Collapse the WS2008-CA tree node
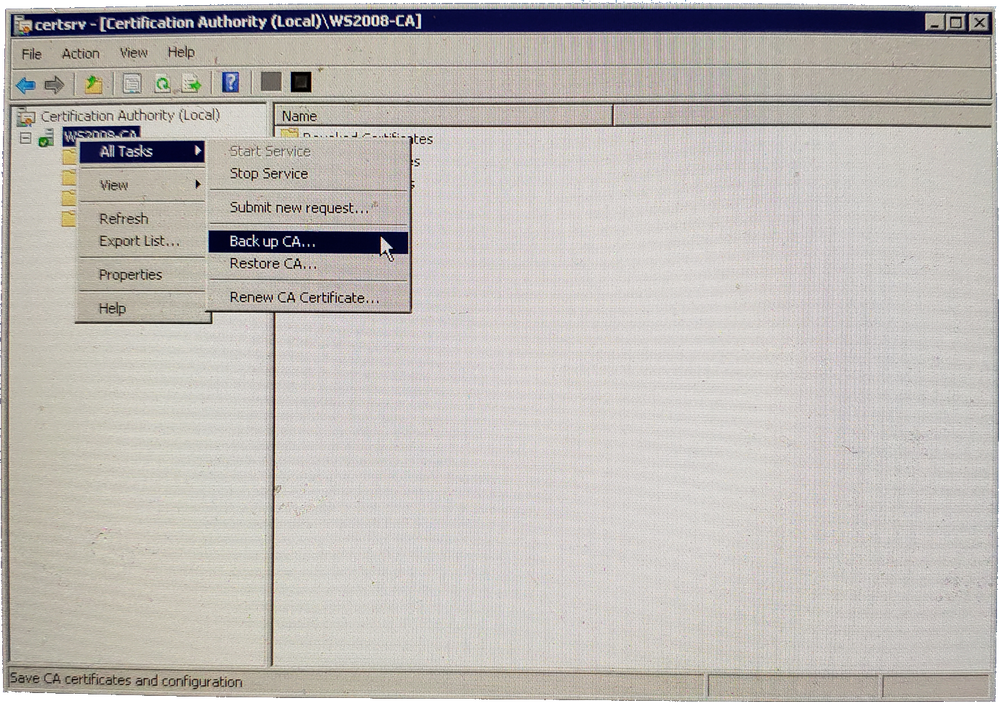Screen dimensions: 999x702 point(26,137)
